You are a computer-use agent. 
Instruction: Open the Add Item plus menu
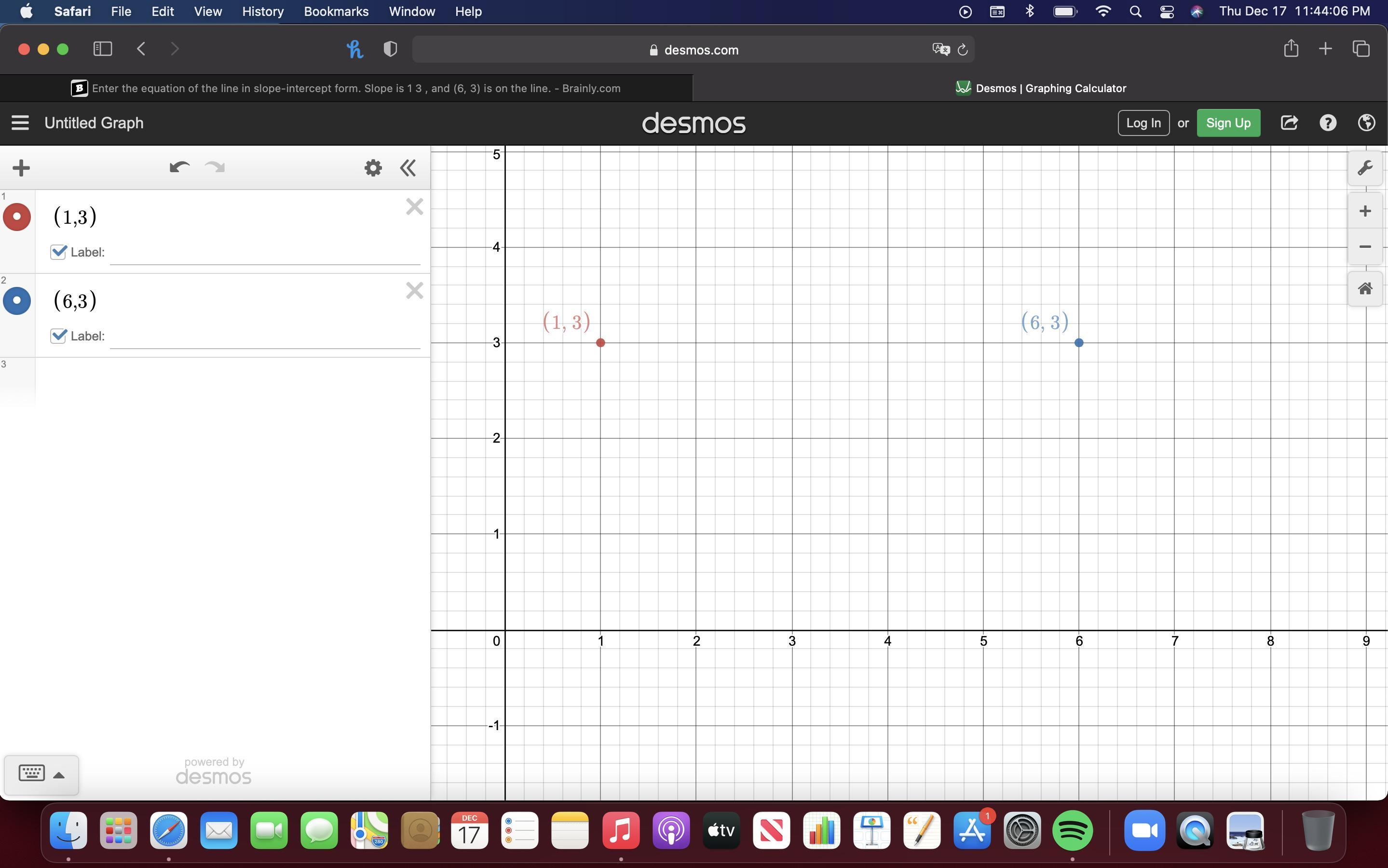(x=21, y=168)
